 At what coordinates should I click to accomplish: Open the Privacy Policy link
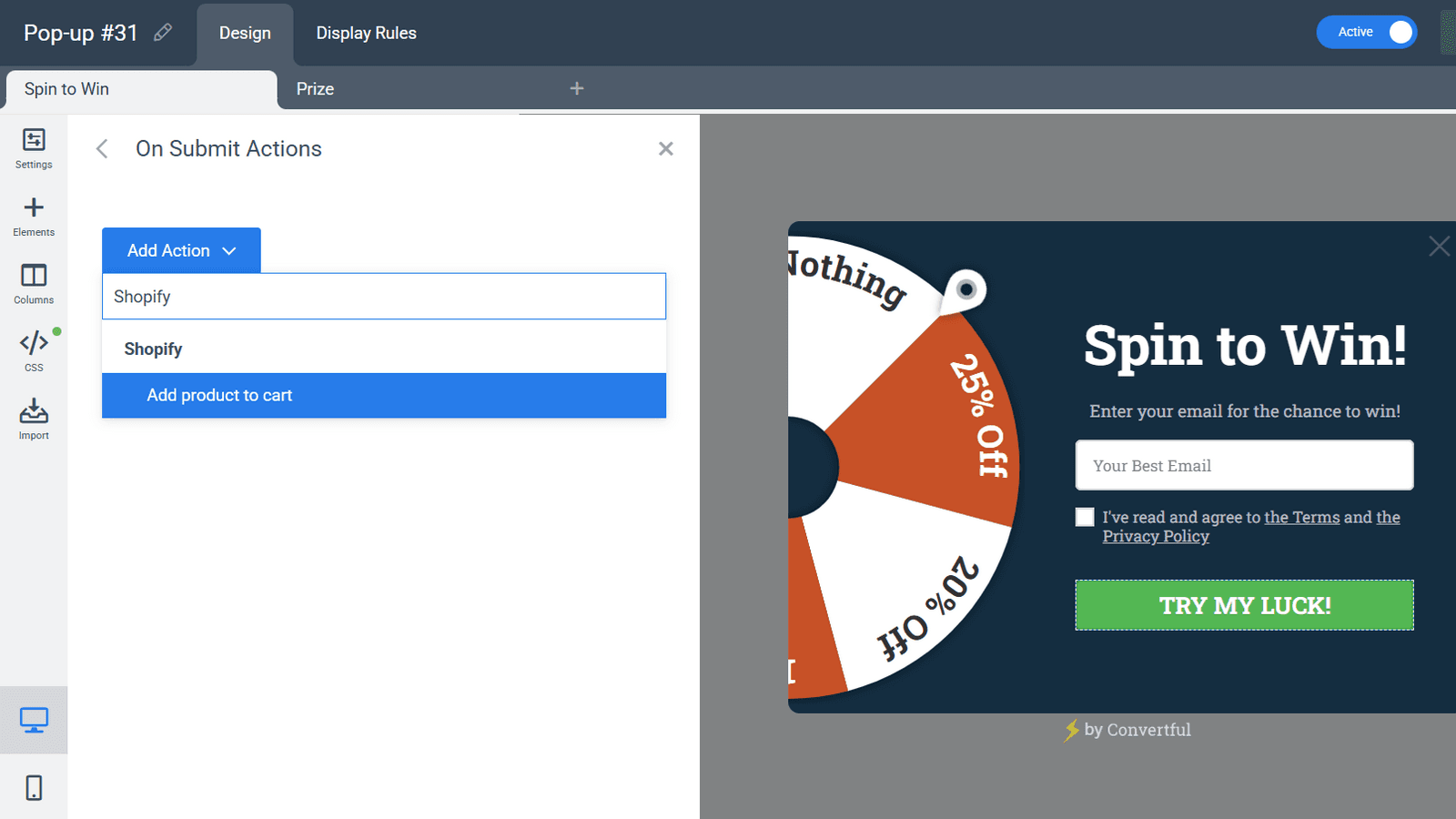(1156, 536)
